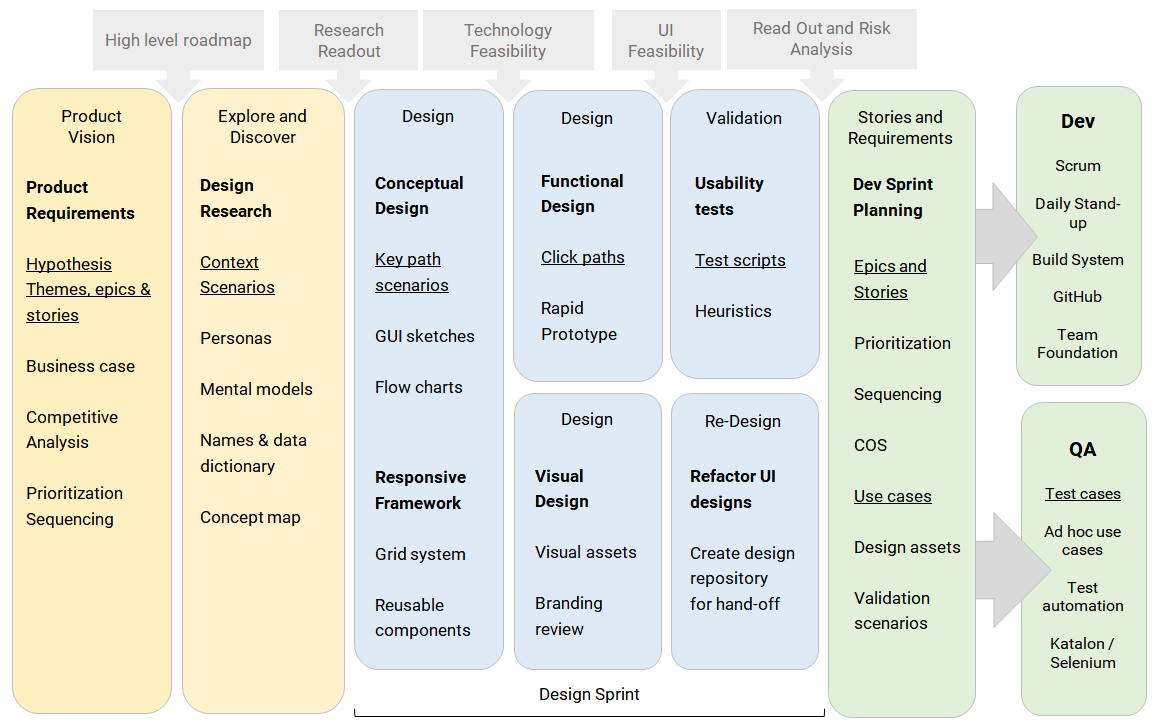Click the Functional Design heading
Viewport: 1159px width, 724px height.
click(x=582, y=194)
